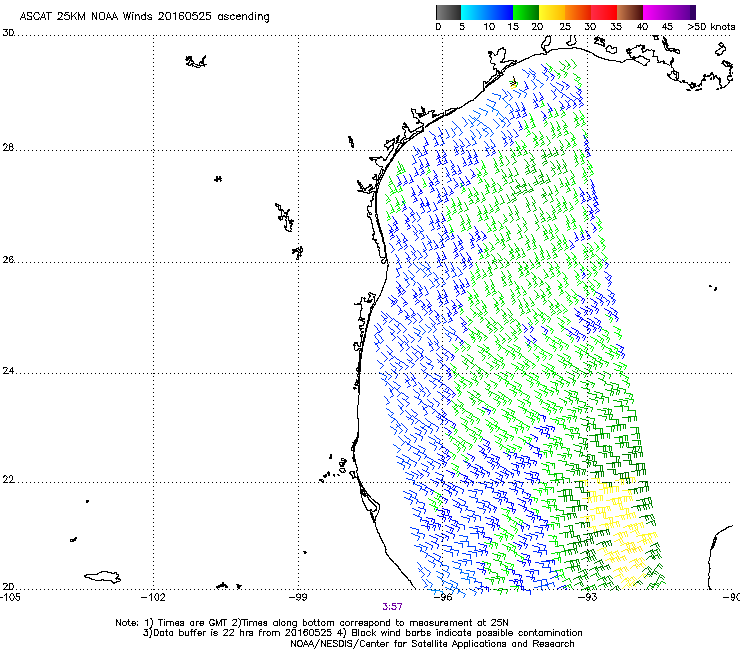
Task: Click the longitude label '-99'
Action: [298, 597]
